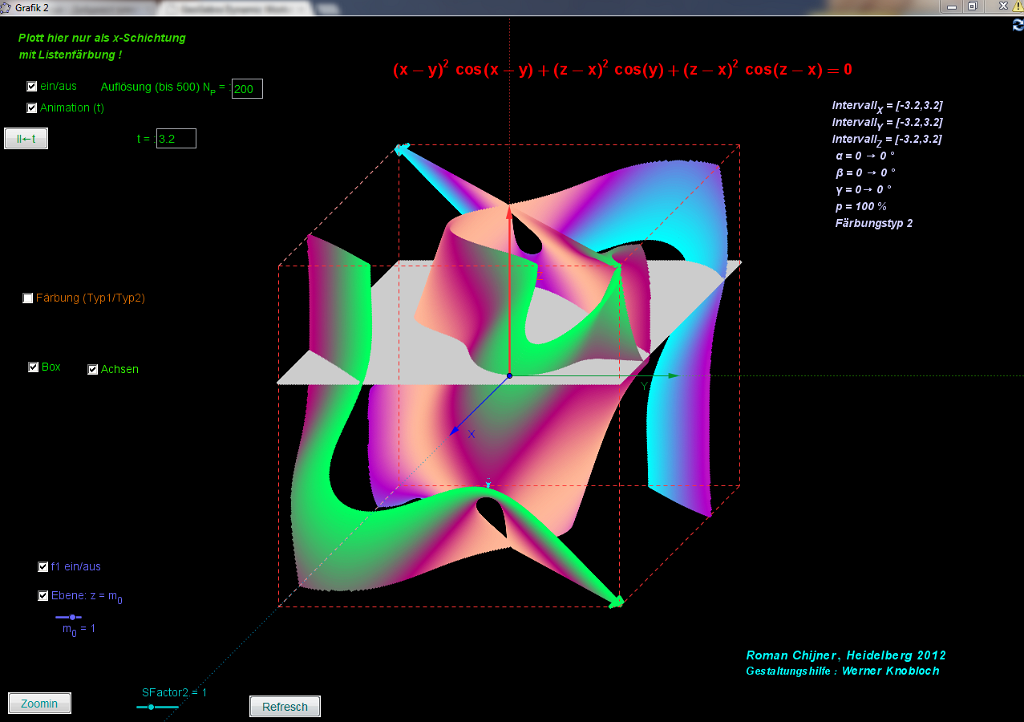Click the refresh views icon in top-right corner
This screenshot has width=1024, height=722.
point(1016,25)
